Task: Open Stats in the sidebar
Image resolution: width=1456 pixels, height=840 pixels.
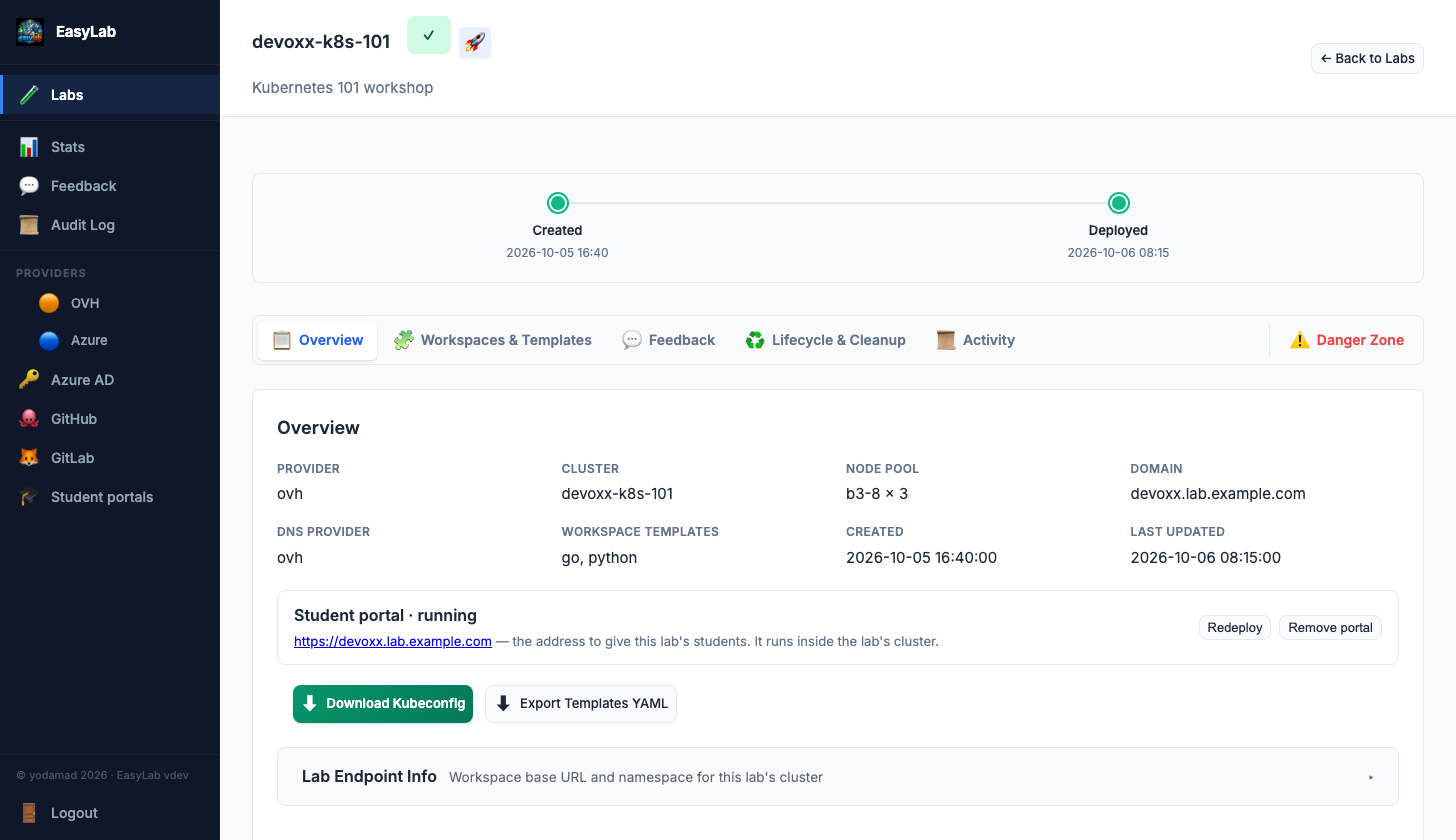Action: point(110,147)
